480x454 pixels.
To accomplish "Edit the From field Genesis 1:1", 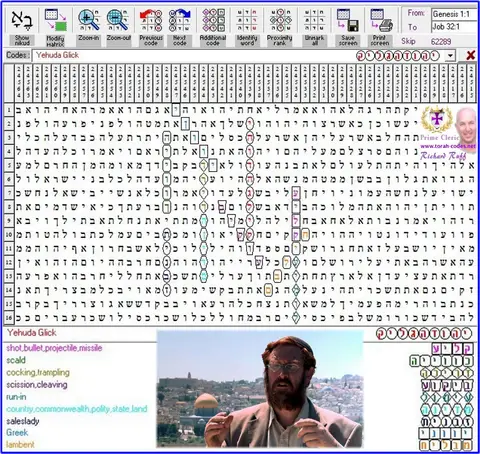I will (x=454, y=14).
